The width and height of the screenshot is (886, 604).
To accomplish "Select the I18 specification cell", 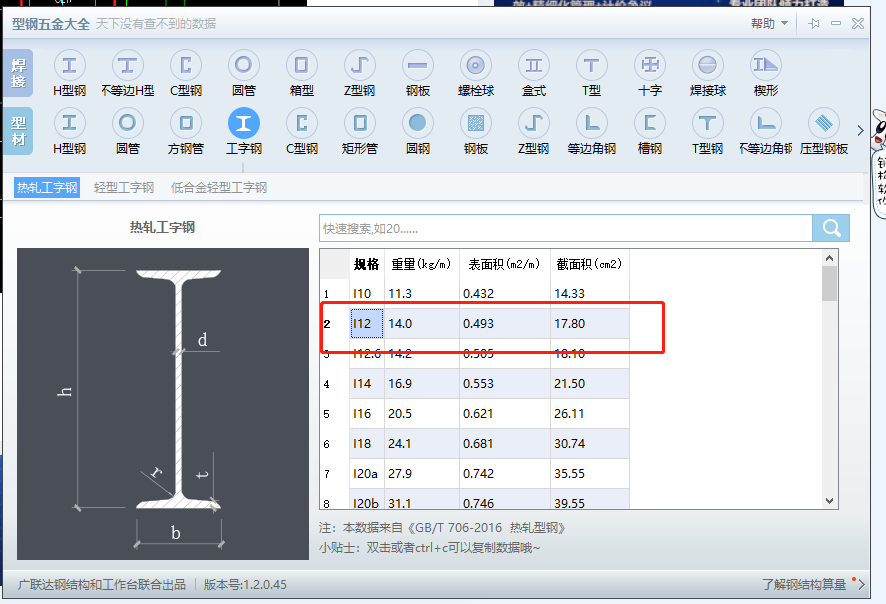I will coord(367,444).
